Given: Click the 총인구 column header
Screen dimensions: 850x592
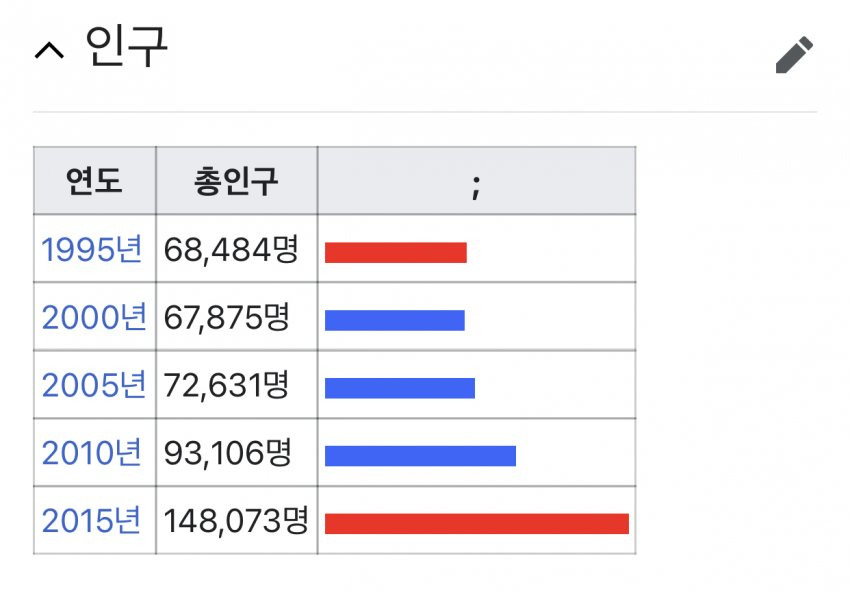Looking at the screenshot, I should click(236, 181).
